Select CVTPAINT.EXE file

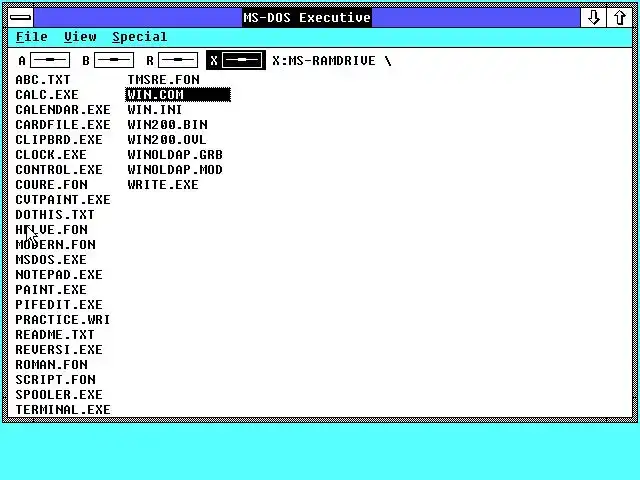63,200
